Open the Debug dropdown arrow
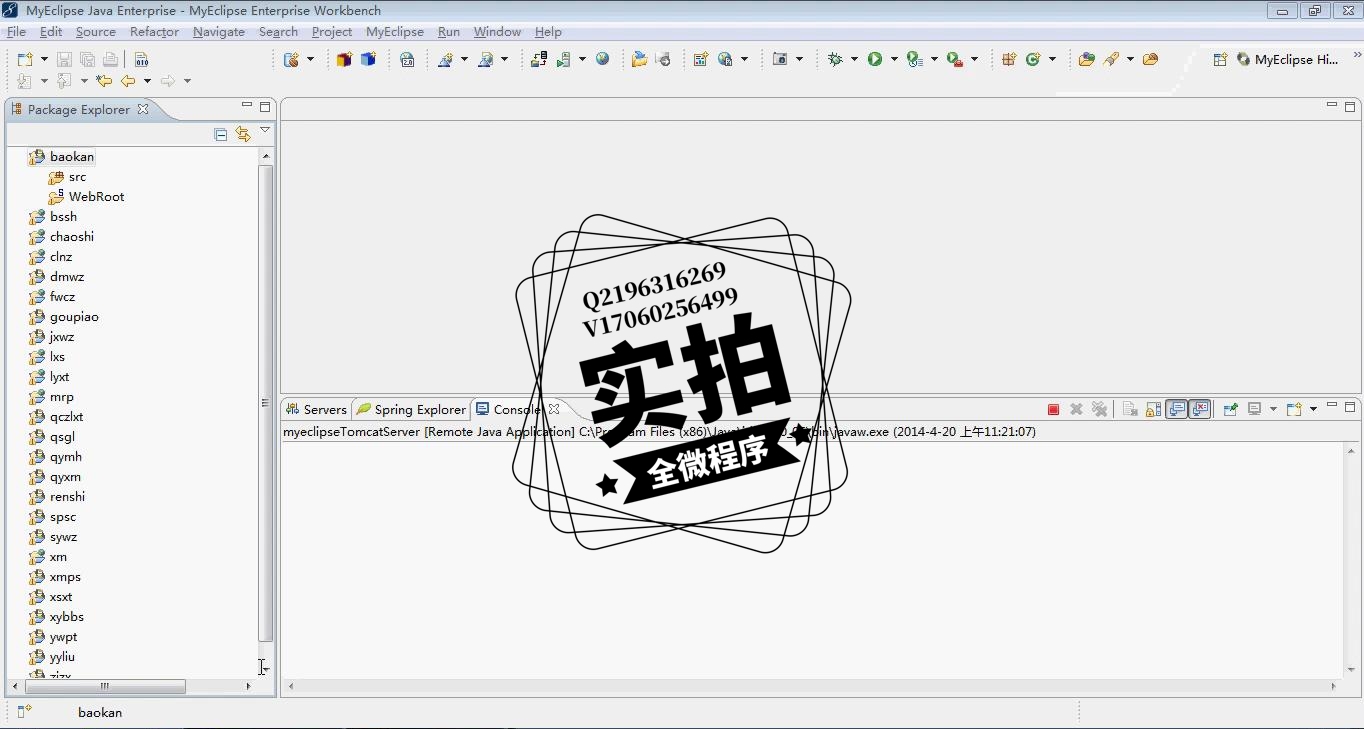Screen dimensions: 1364x729 tap(853, 59)
